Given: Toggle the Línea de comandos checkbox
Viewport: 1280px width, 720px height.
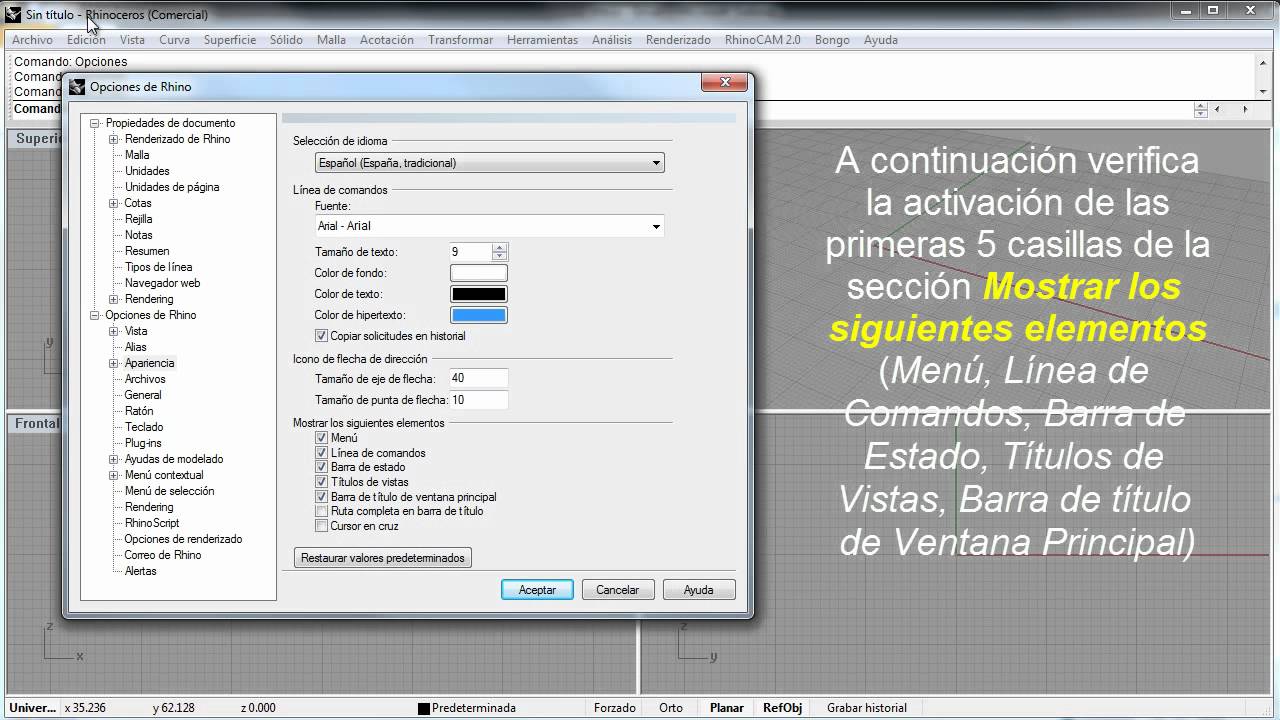Looking at the screenshot, I should click(x=321, y=453).
